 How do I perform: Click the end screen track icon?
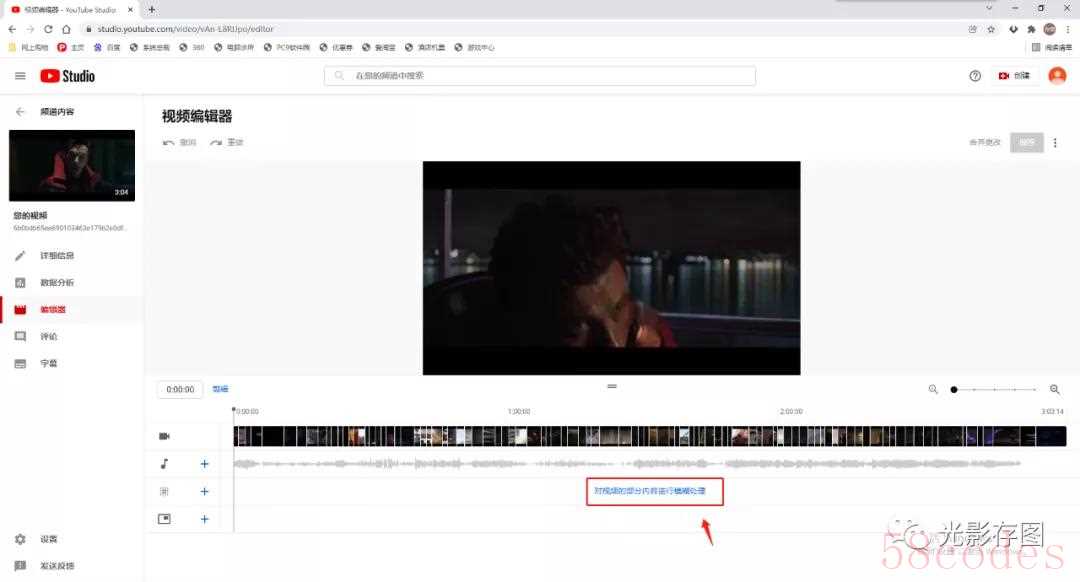(164, 519)
